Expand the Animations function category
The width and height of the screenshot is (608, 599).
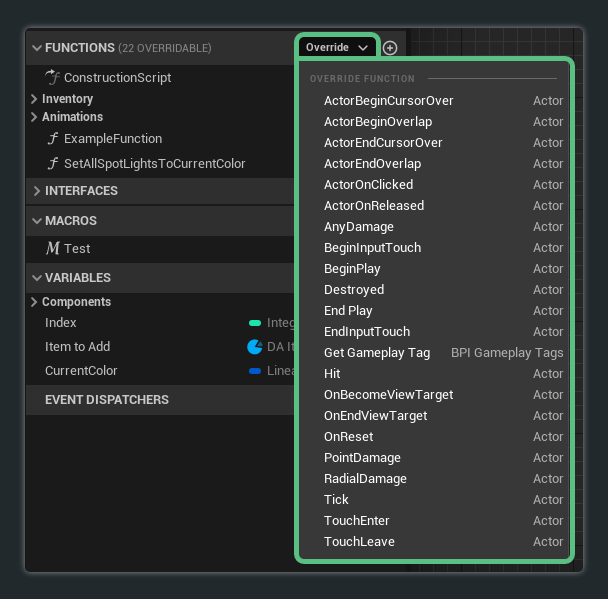pos(34,117)
